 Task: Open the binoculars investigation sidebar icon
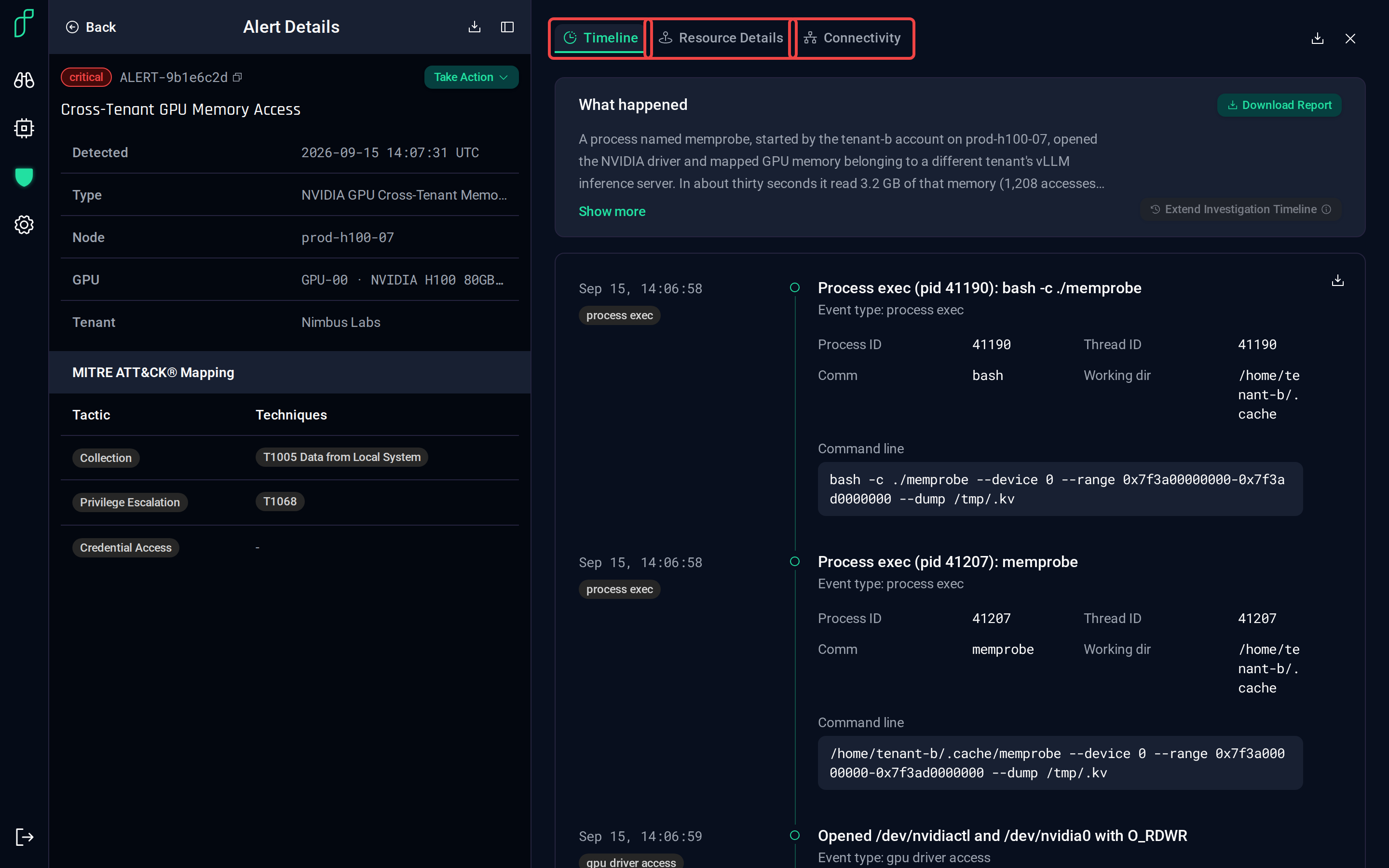pyautogui.click(x=24, y=80)
